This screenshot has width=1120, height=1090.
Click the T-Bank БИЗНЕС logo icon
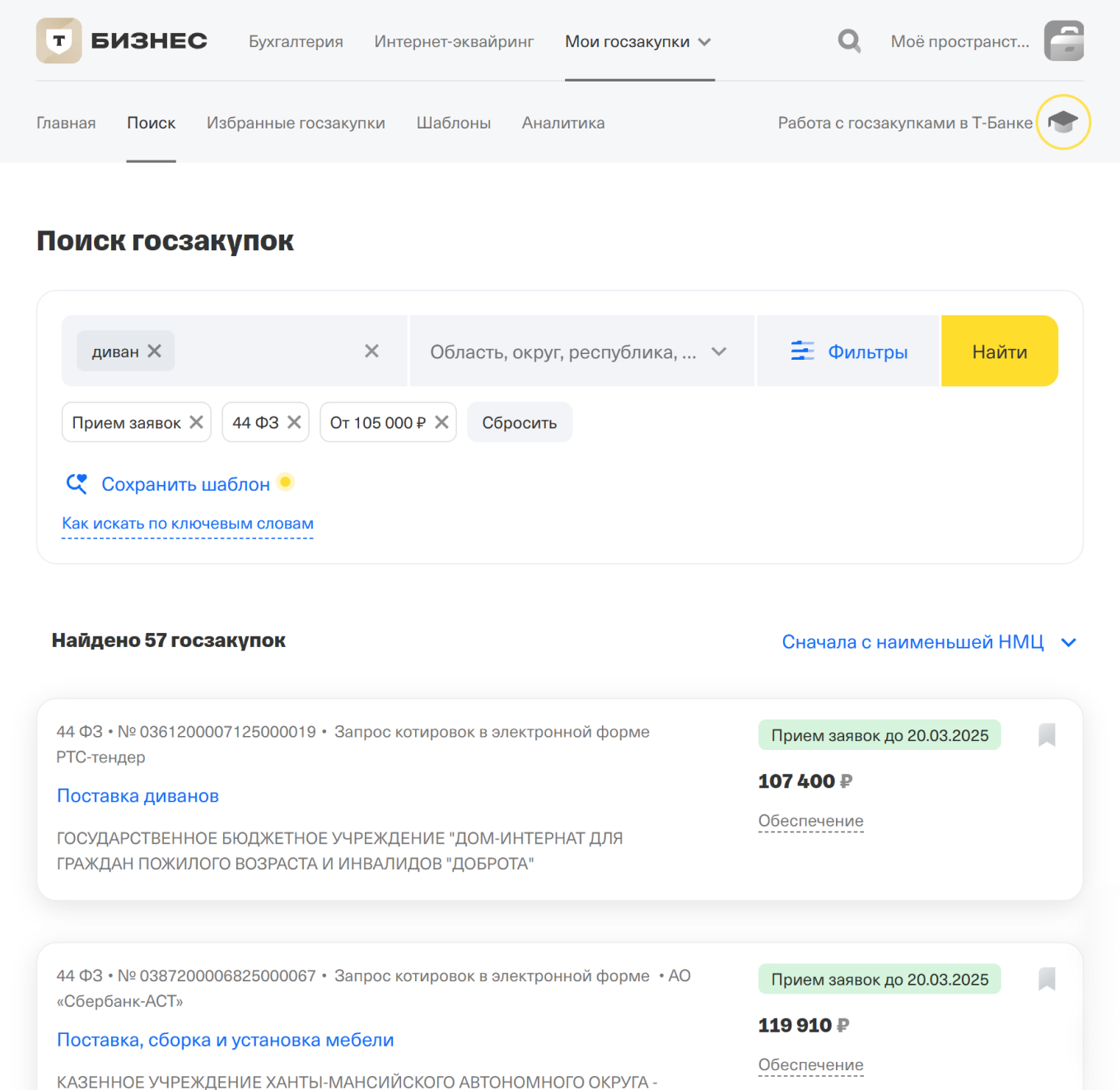58,40
